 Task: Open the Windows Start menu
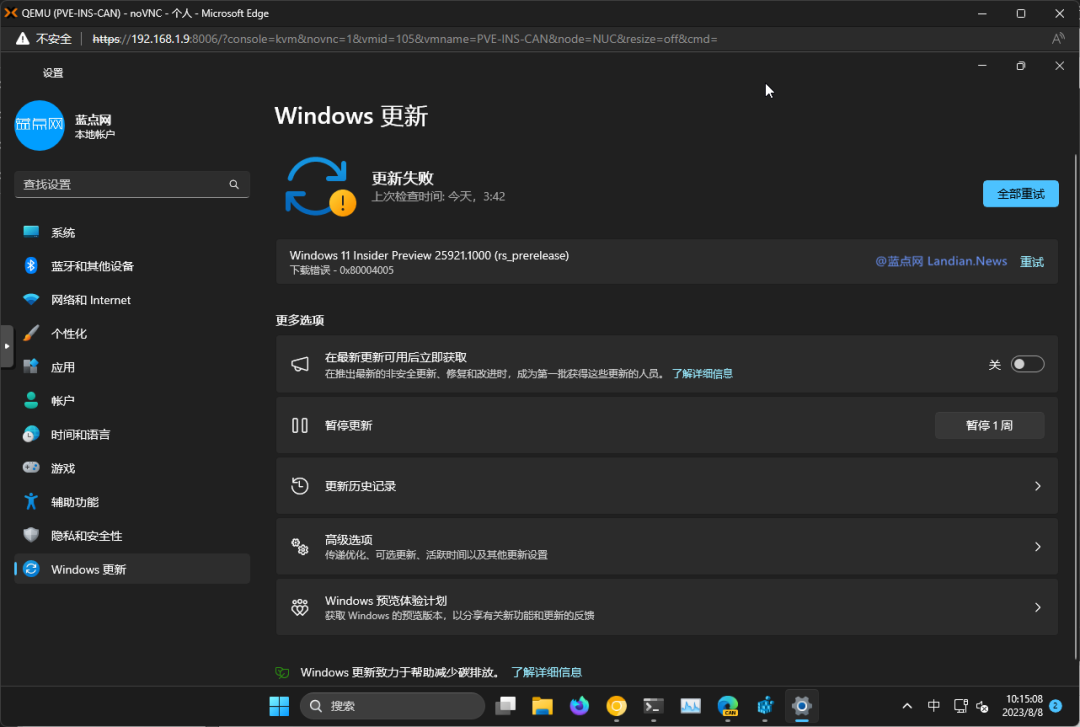[279, 706]
